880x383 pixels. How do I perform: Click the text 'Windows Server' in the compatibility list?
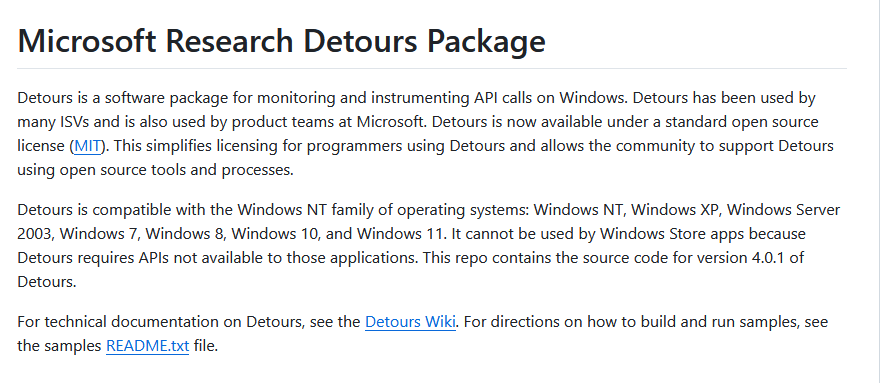783,209
